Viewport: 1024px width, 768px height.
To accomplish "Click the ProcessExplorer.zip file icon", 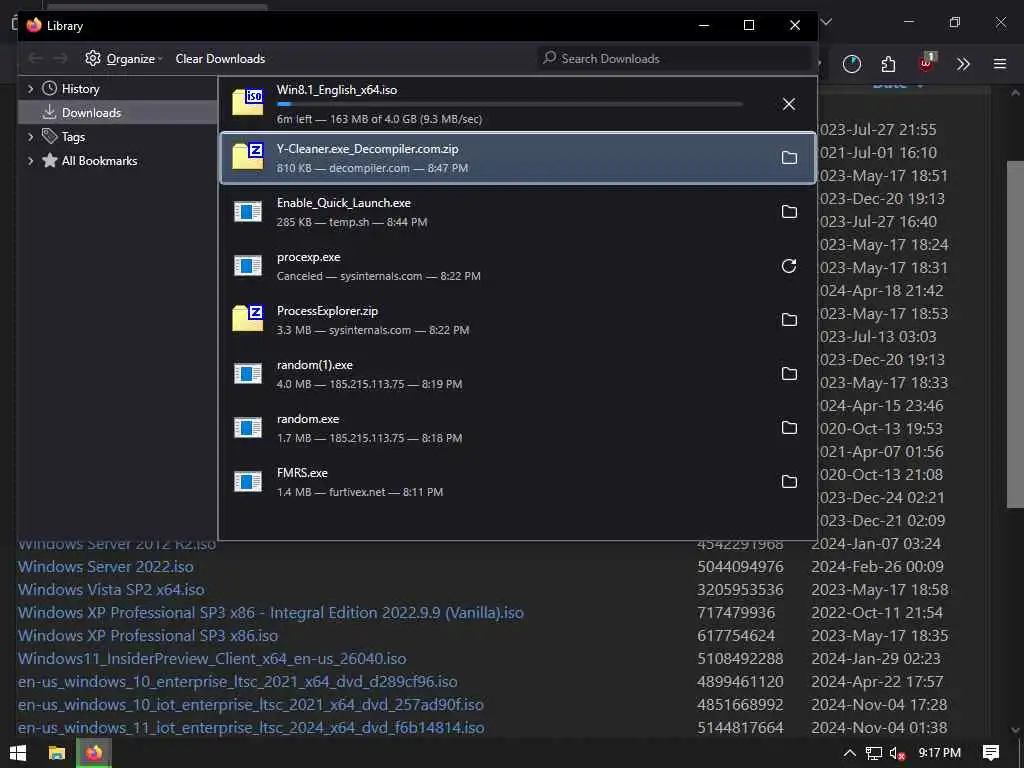I will tap(248, 319).
